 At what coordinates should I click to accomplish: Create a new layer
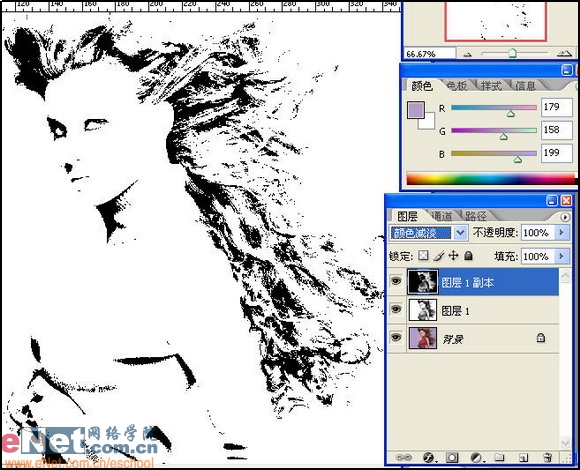point(523,458)
